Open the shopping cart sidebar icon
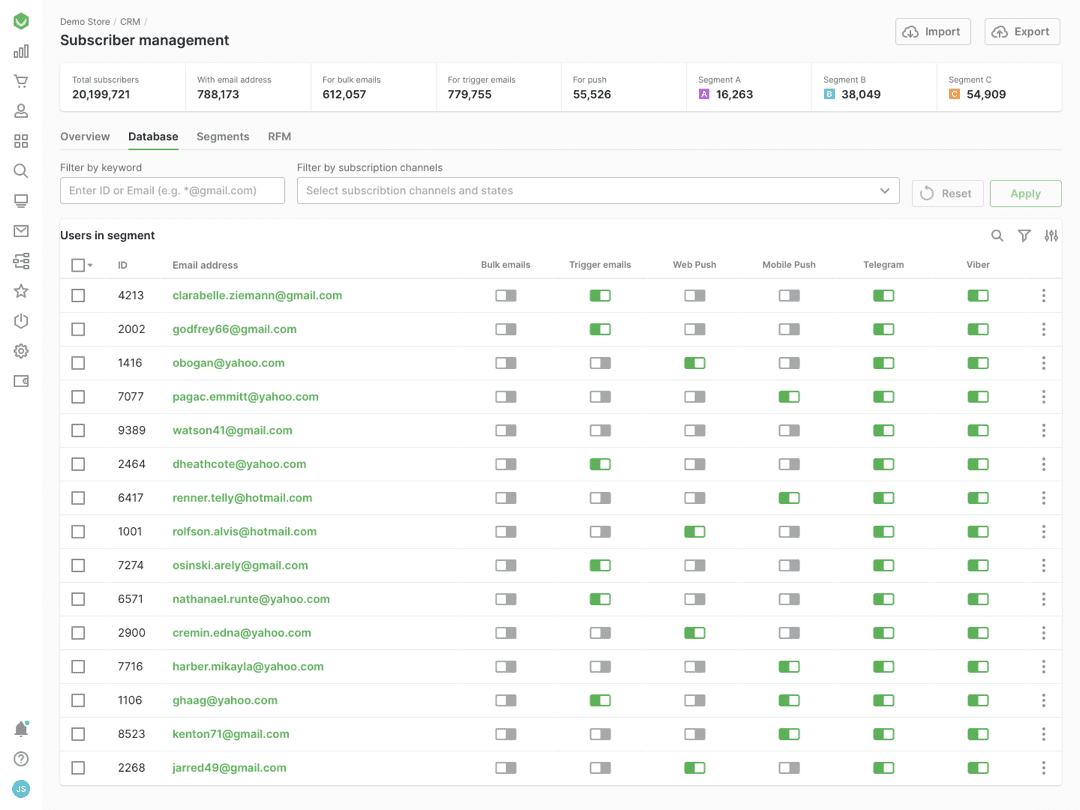Image resolution: width=1080 pixels, height=810 pixels. coord(21,81)
